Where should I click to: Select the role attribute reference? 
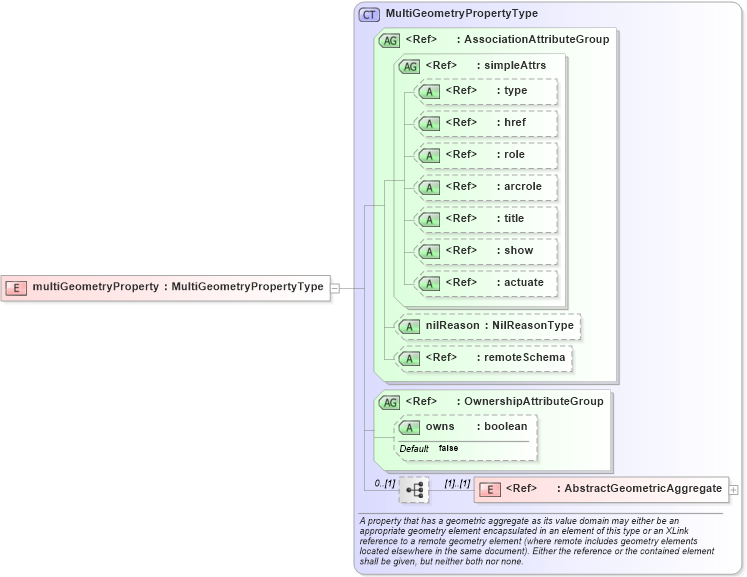point(485,154)
